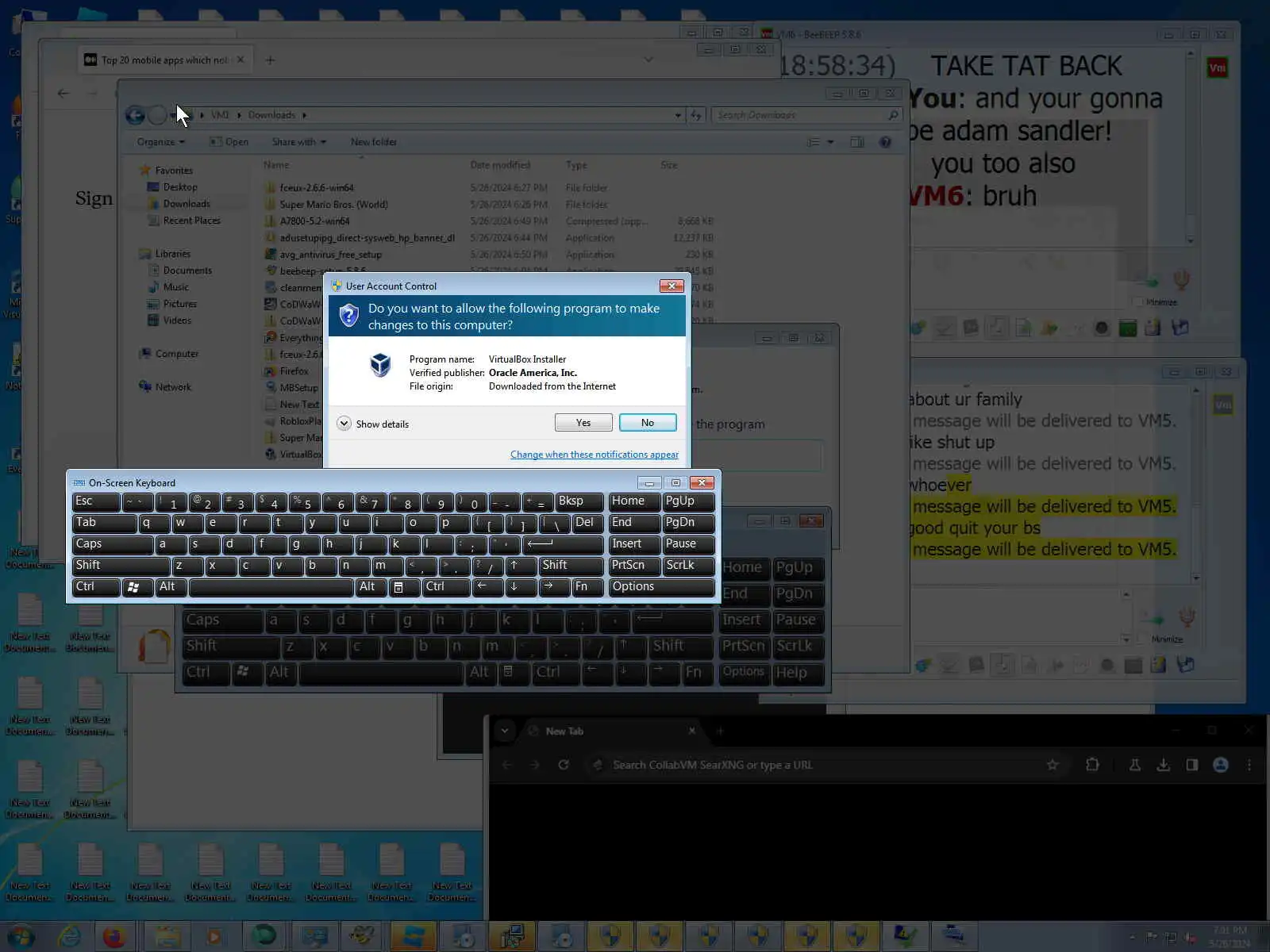Expand the breadcrumb arrow after VM1
This screenshot has width=1270, height=952.
[x=239, y=115]
